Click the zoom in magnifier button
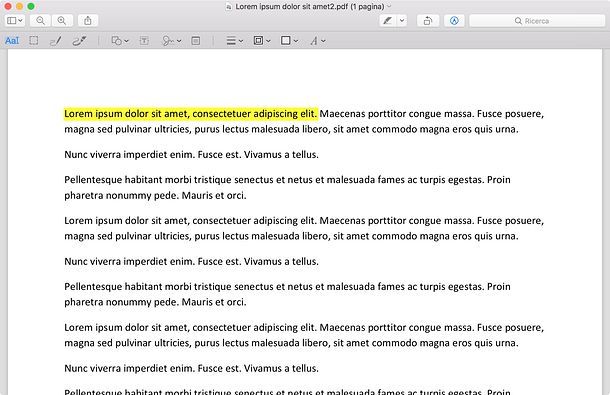This screenshot has width=610, height=395. click(x=62, y=21)
